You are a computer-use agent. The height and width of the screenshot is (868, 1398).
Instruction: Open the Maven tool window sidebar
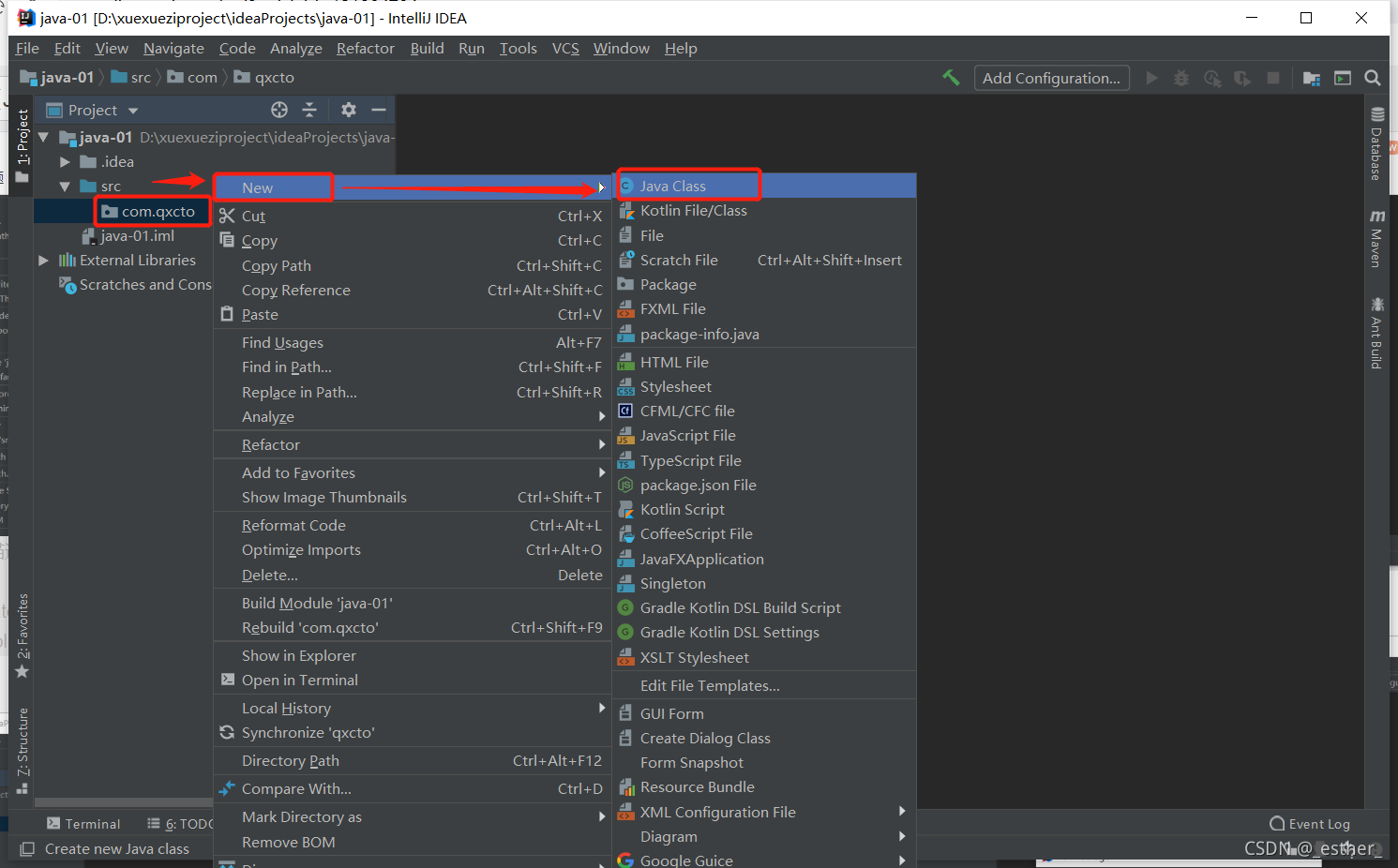pos(1376,239)
